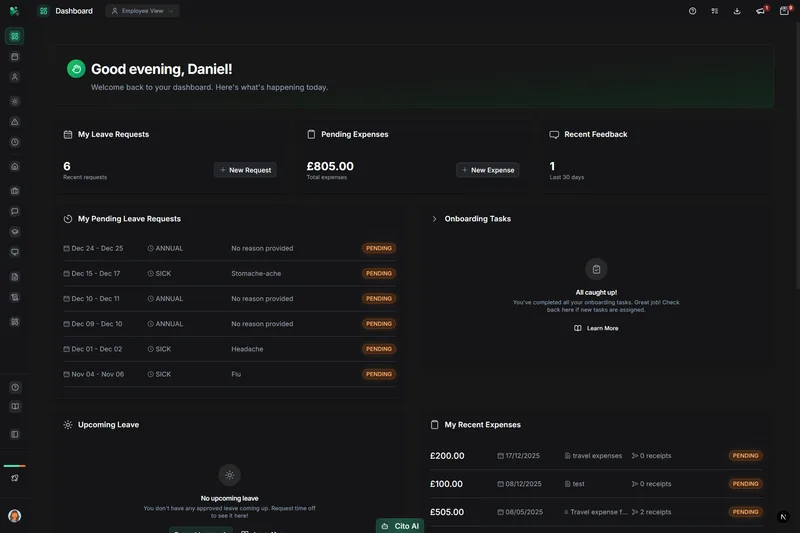The image size is (800, 533).
Task: Open the document icon in left sidebar
Action: pyautogui.click(x=15, y=277)
